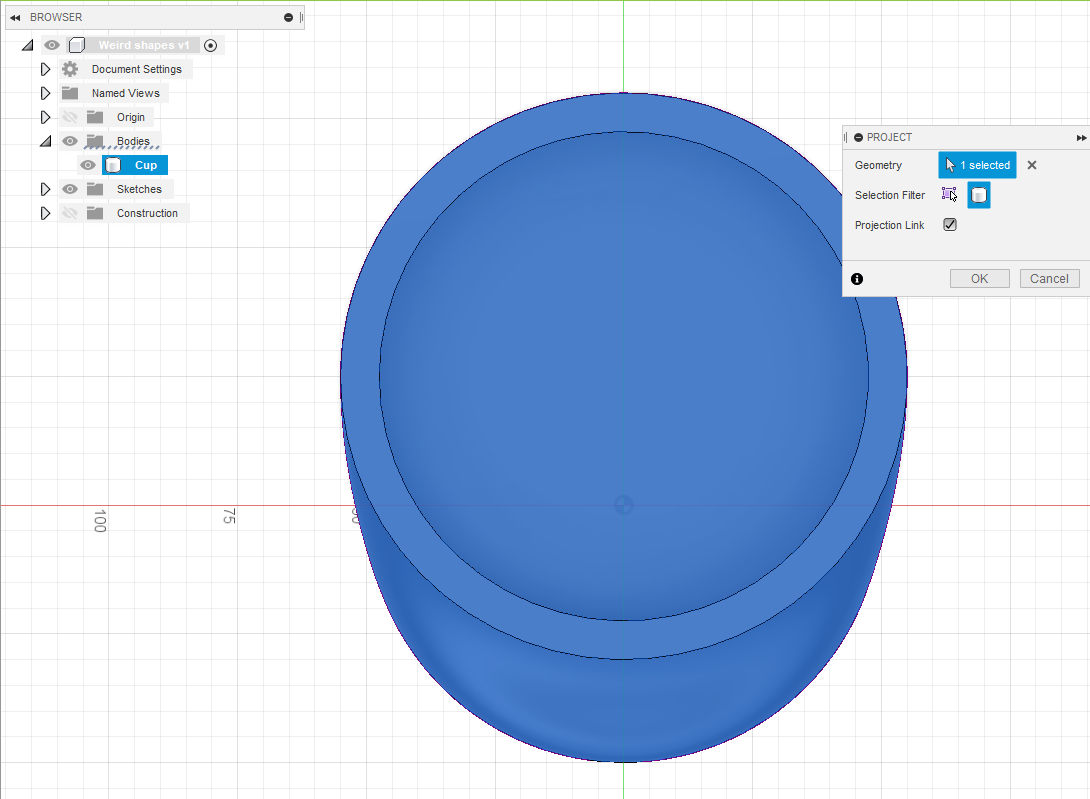Click the Sketches folder icon
The image size is (1090, 799).
tap(95, 189)
